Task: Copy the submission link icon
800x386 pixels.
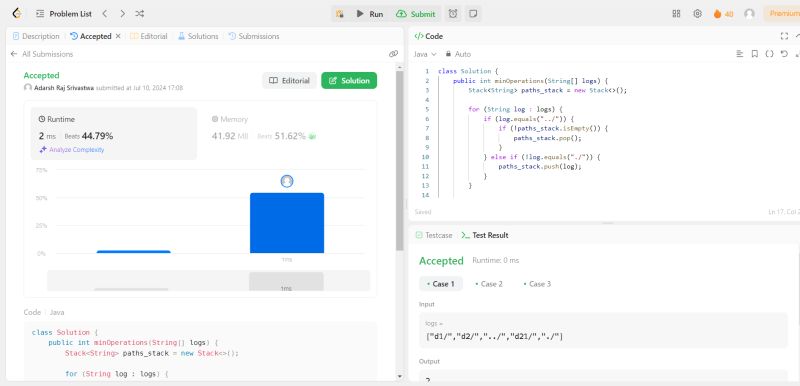Action: (x=393, y=54)
